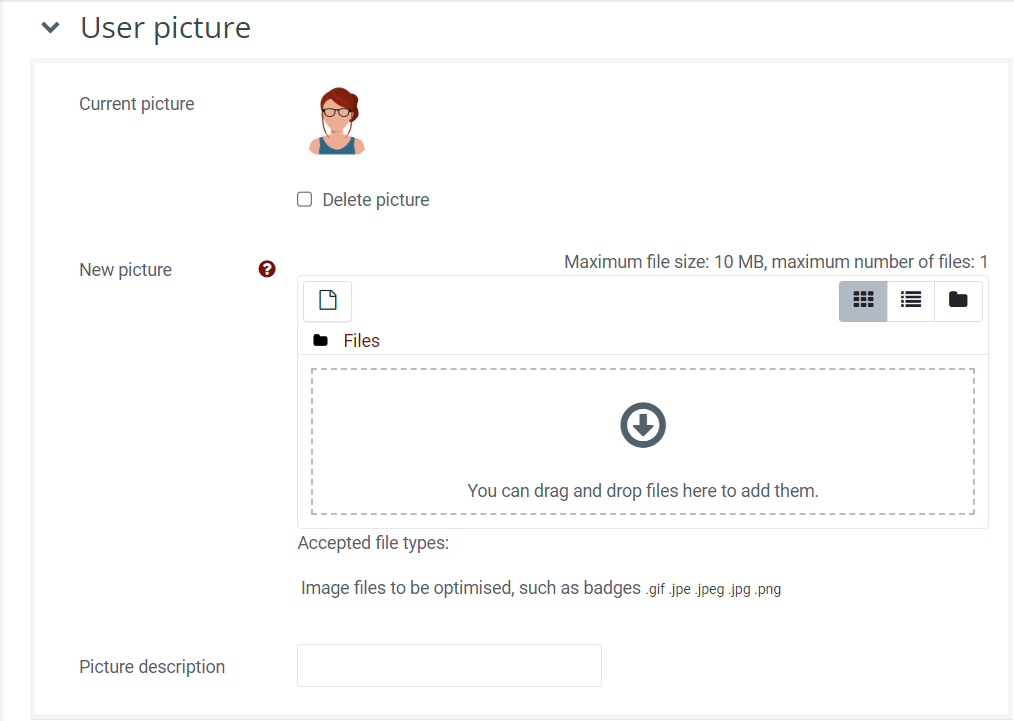Click the Add file icon
1014x721 pixels.
pos(327,300)
